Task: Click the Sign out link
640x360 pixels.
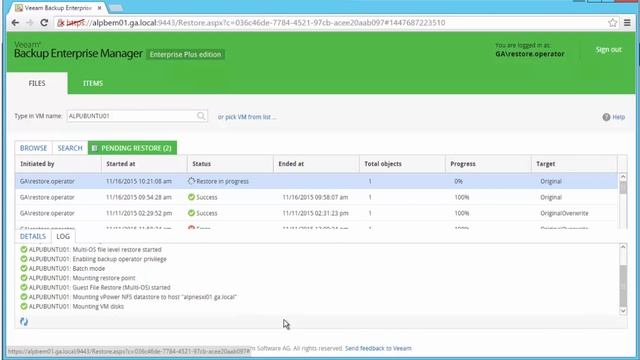Action: coord(608,50)
